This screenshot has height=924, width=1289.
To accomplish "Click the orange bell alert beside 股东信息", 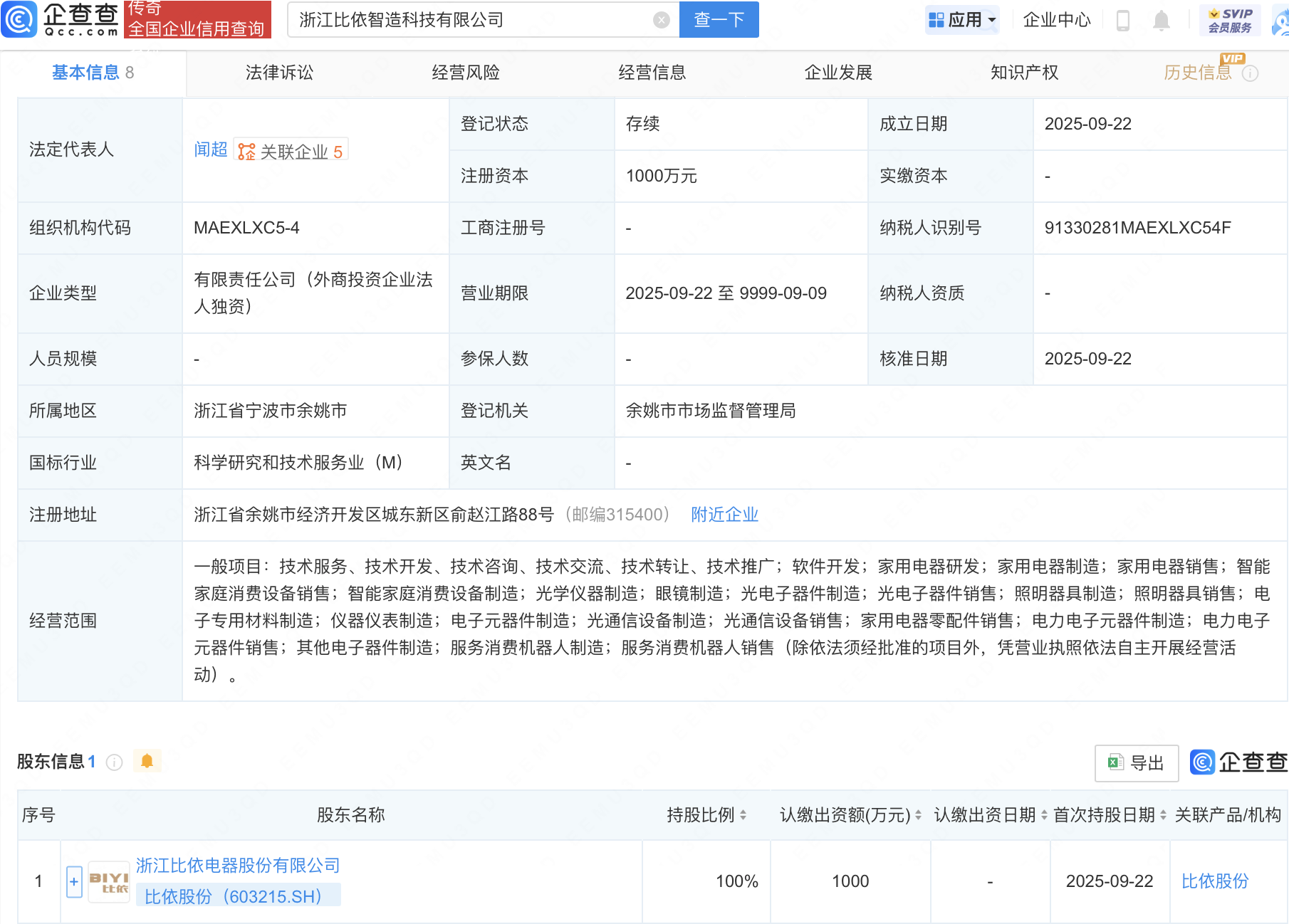I will point(147,761).
